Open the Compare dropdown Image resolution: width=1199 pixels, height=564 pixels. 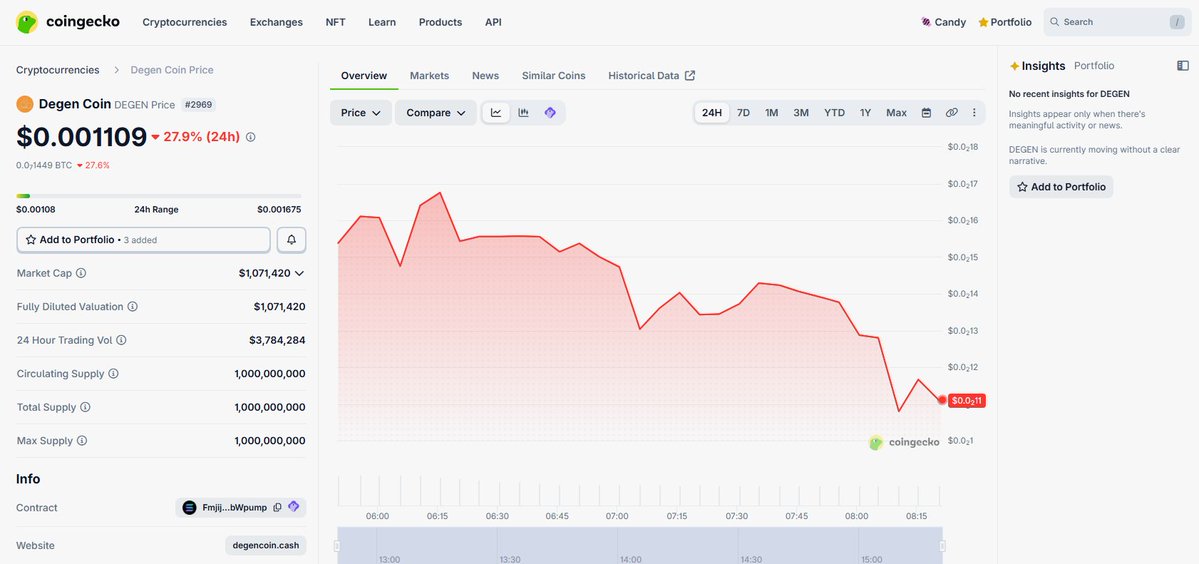point(436,112)
